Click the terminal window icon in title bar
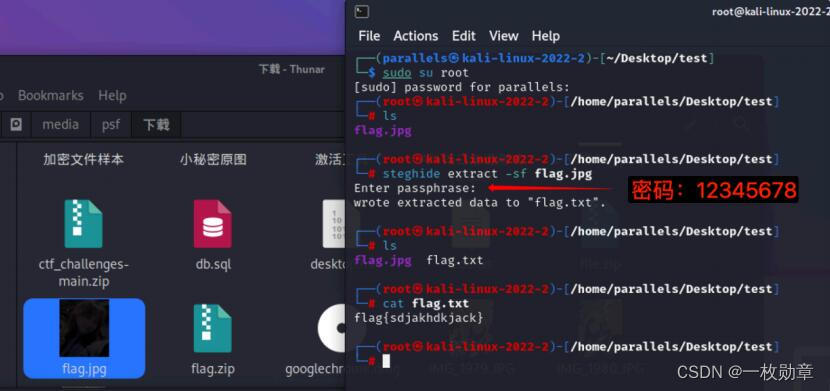830x391 pixels. [362, 12]
